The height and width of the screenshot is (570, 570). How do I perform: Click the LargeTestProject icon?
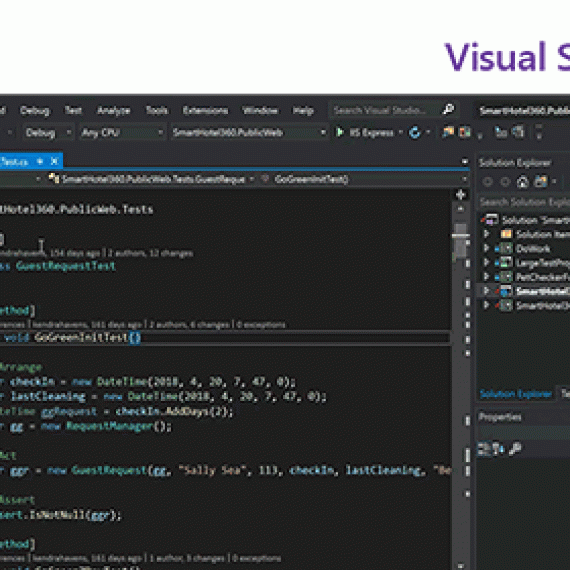[506, 262]
